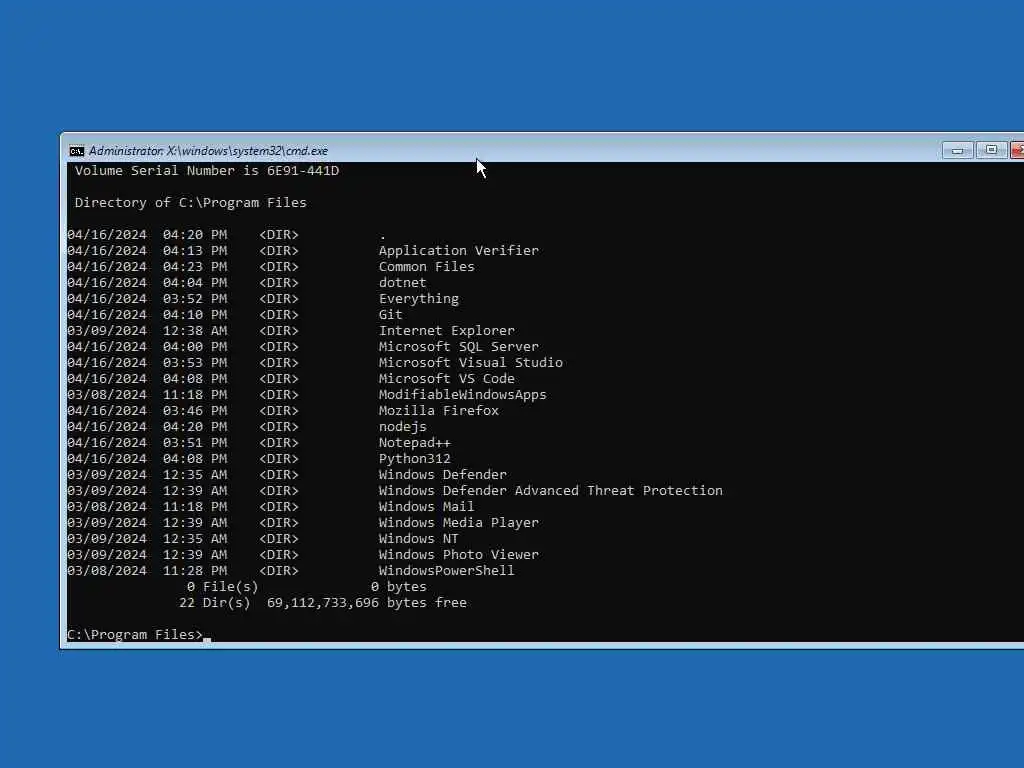Select the 'Notepad++' folder entry

pos(414,443)
